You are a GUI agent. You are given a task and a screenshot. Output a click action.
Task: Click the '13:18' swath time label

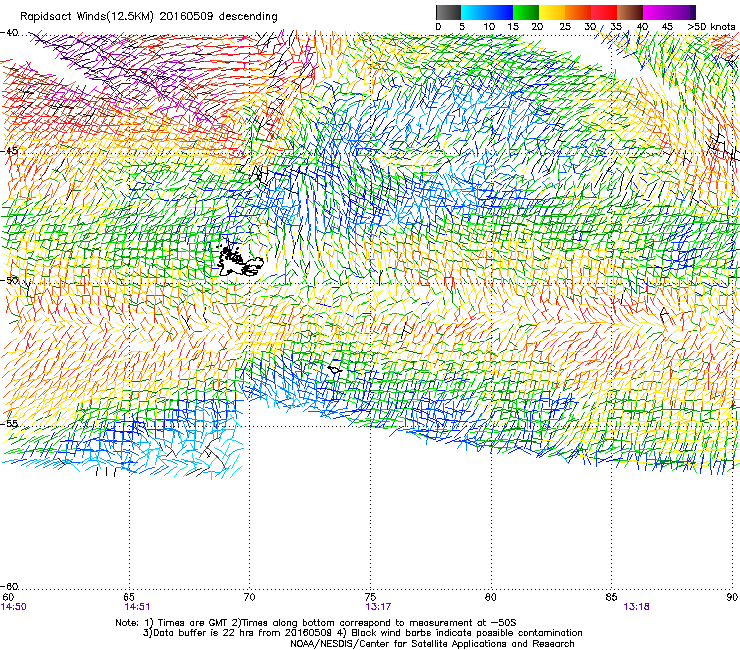click(x=636, y=607)
